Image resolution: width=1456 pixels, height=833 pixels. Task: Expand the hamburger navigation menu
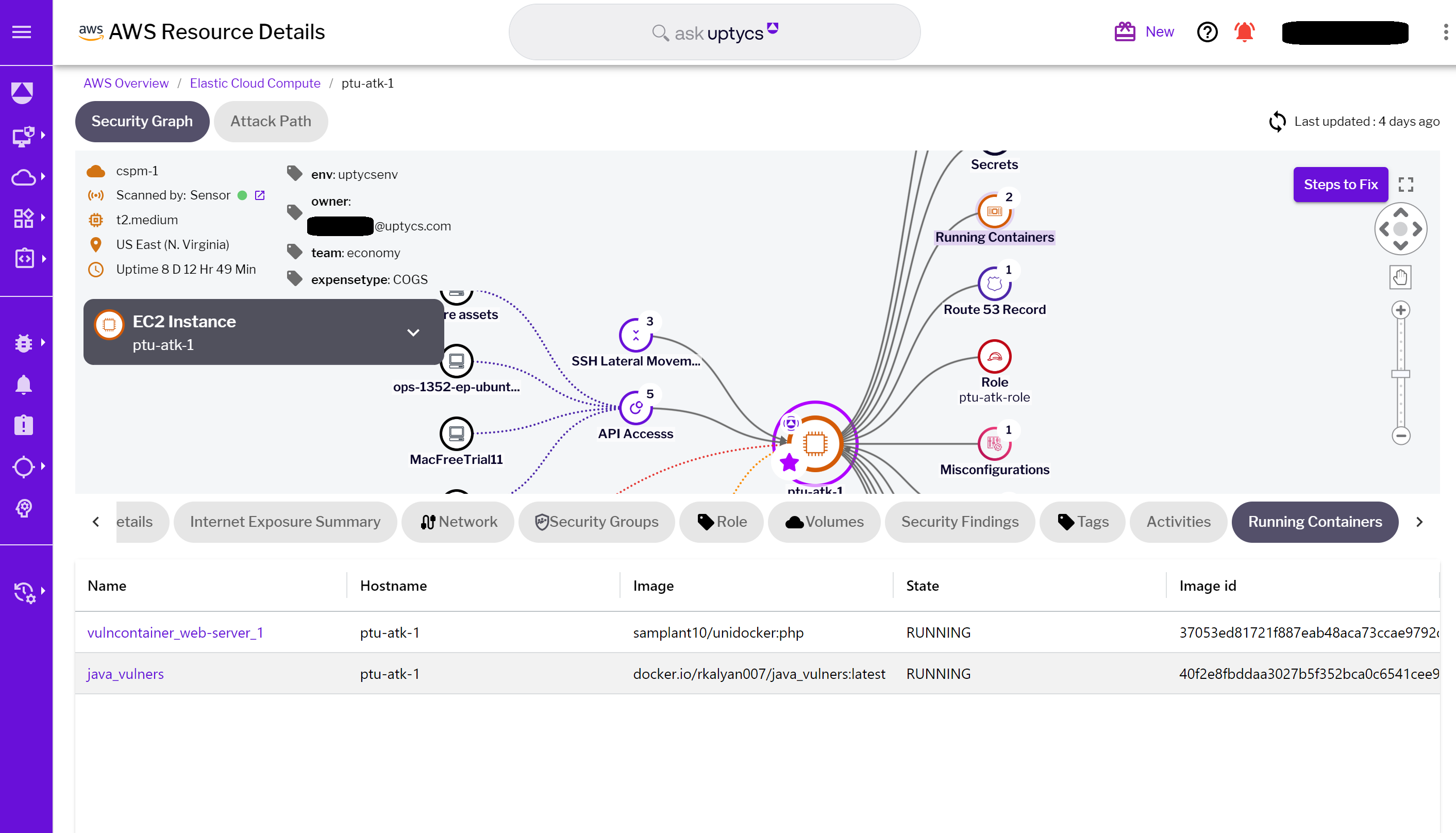point(22,32)
